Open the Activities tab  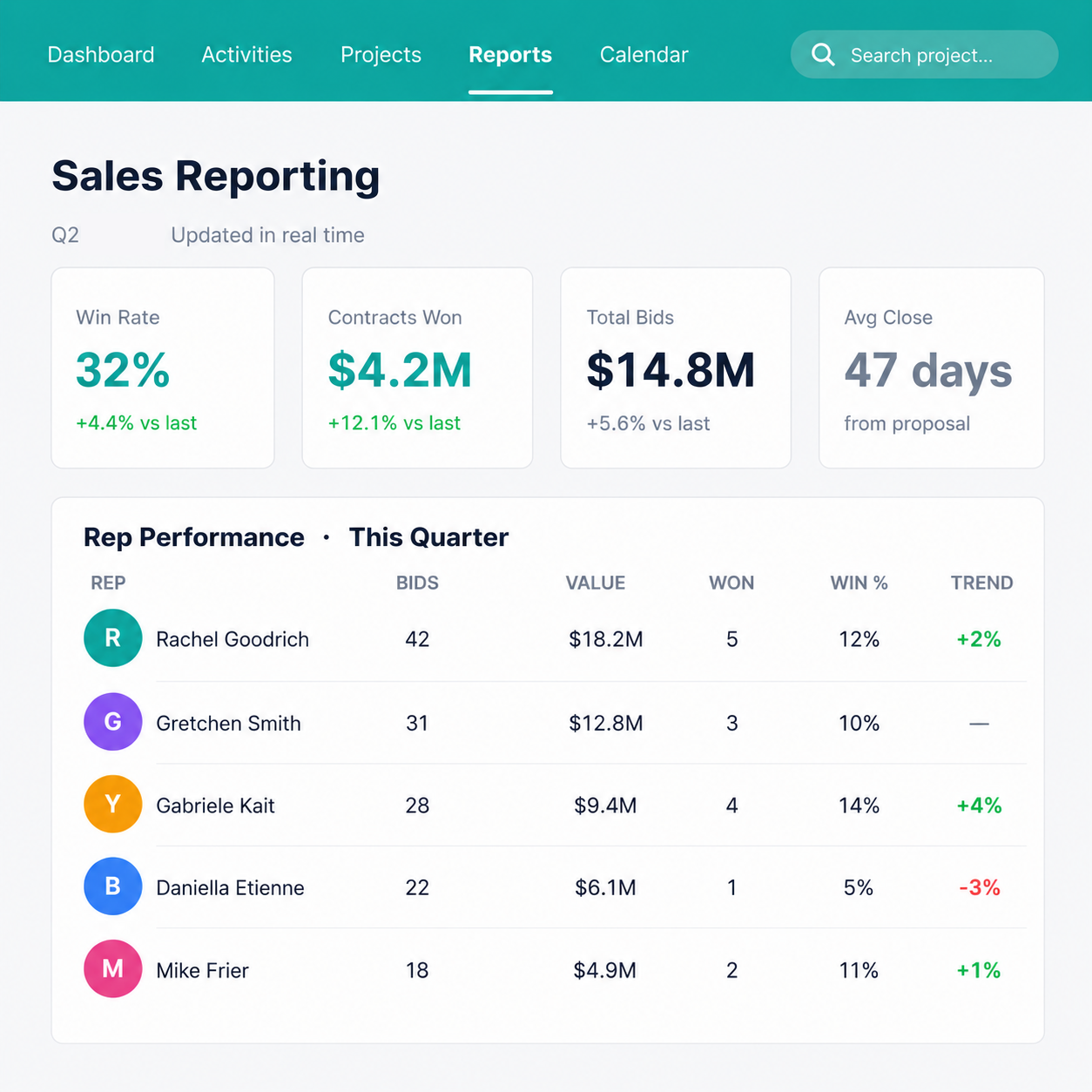pyautogui.click(x=246, y=55)
